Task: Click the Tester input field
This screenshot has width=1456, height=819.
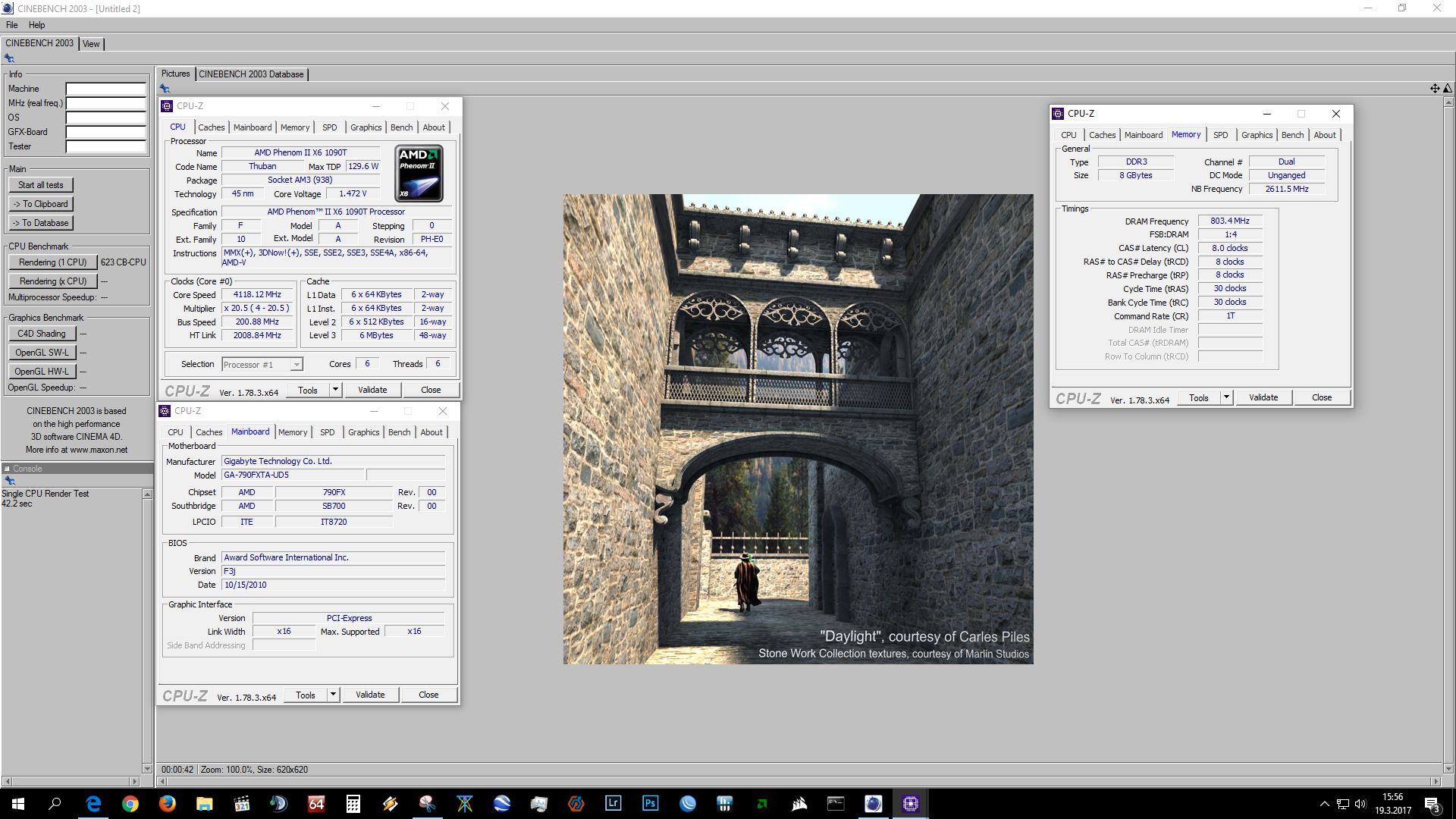Action: point(106,146)
